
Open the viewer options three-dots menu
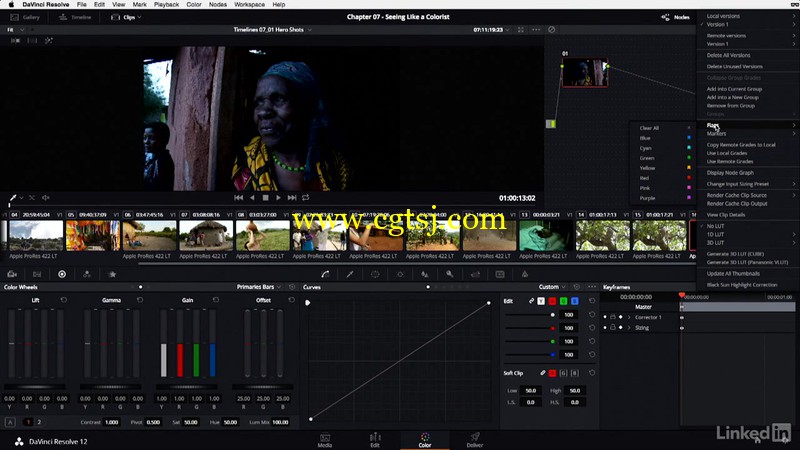[536, 30]
